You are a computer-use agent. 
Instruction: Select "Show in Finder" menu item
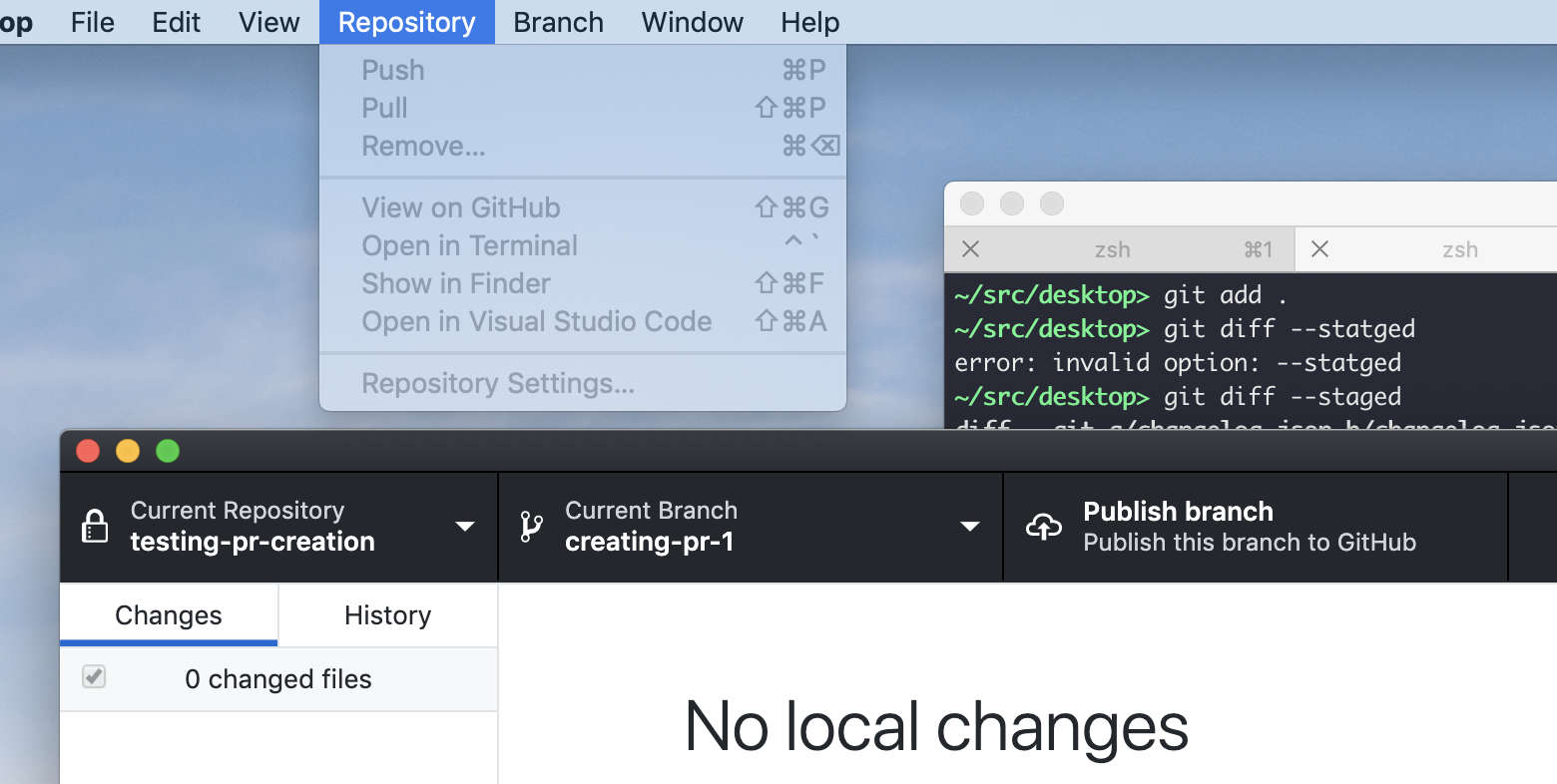click(x=456, y=283)
